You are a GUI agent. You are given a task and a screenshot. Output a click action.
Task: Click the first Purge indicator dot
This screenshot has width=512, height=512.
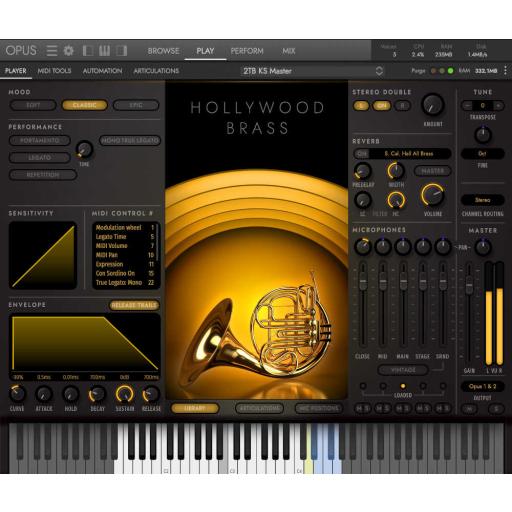click(x=433, y=71)
